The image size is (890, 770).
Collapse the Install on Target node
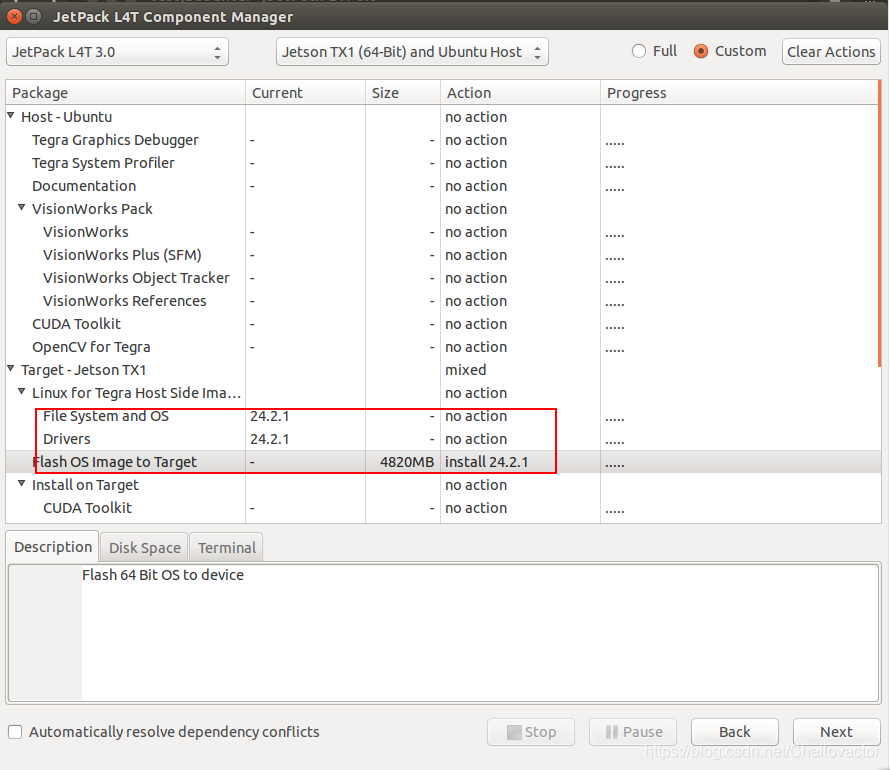point(22,483)
